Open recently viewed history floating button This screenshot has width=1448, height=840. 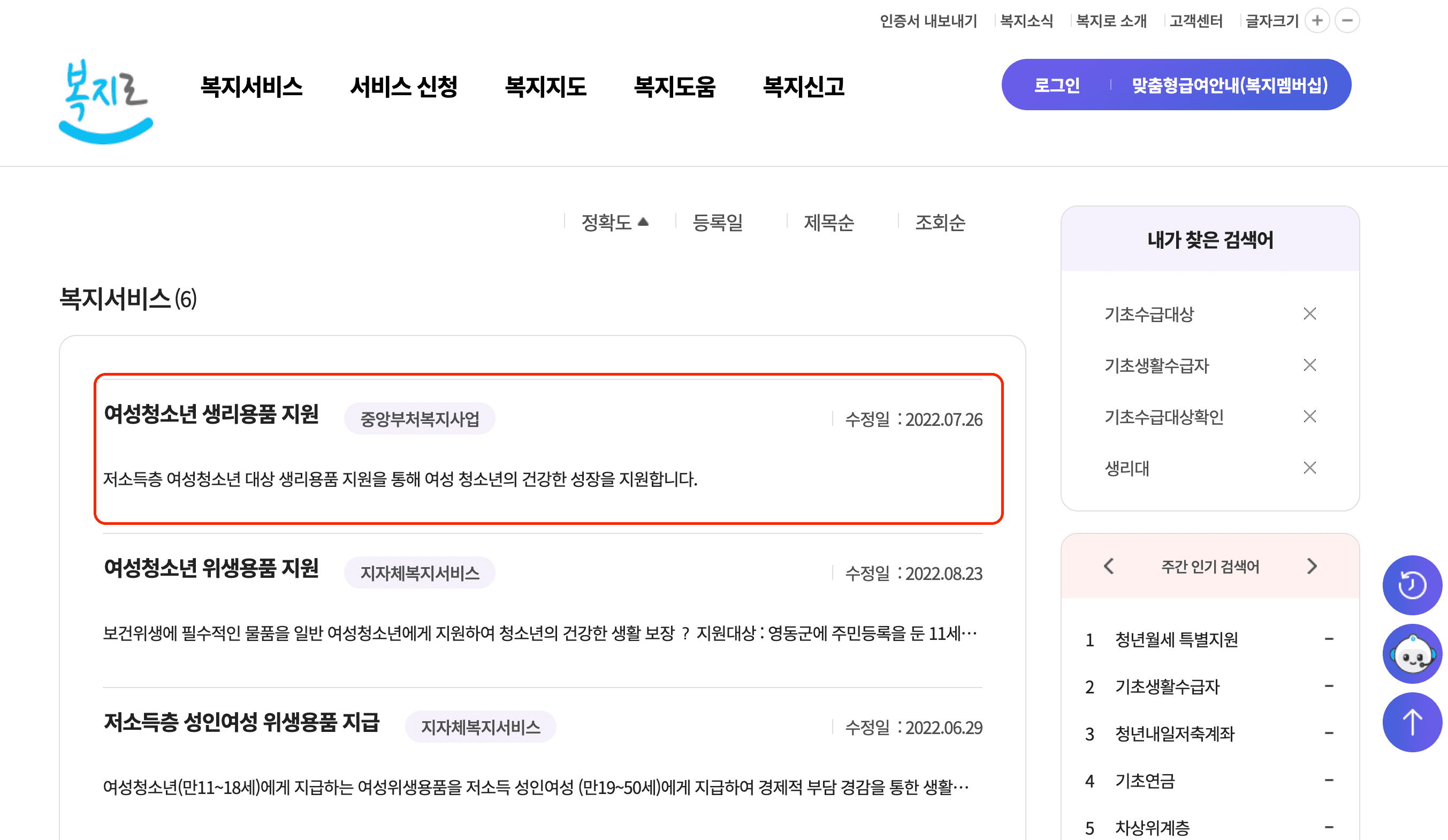click(1412, 585)
